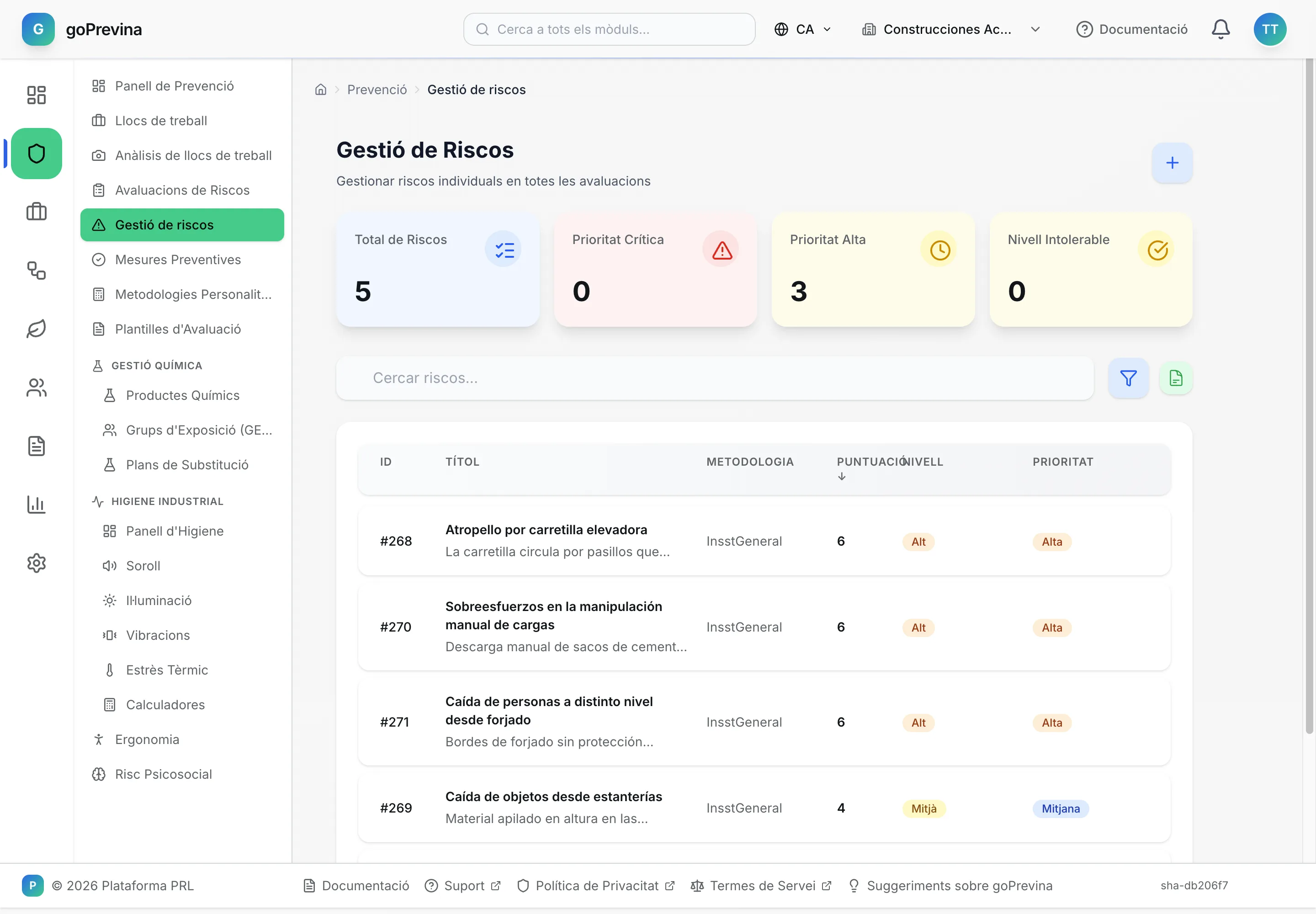Open Metodologies Personalit... menu item
This screenshot has height=914, width=1316.
pos(182,294)
